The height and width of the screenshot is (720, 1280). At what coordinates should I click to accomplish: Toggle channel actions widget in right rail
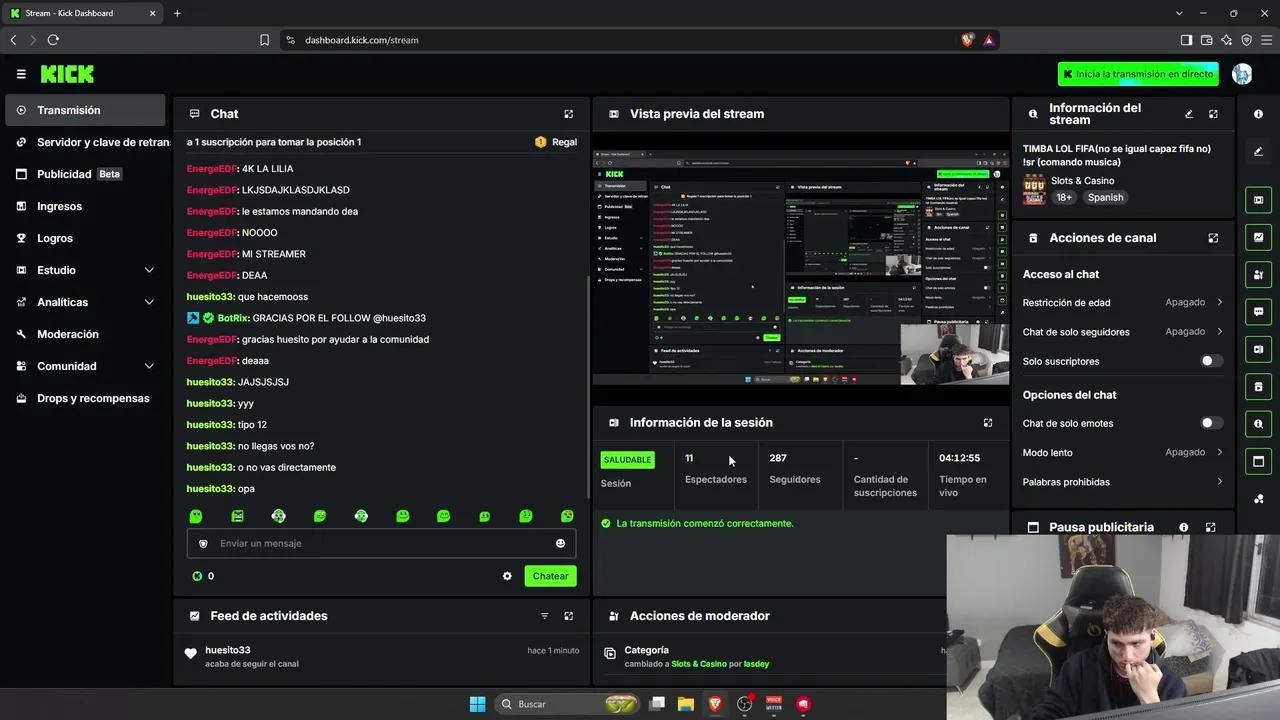[x=1258, y=386]
